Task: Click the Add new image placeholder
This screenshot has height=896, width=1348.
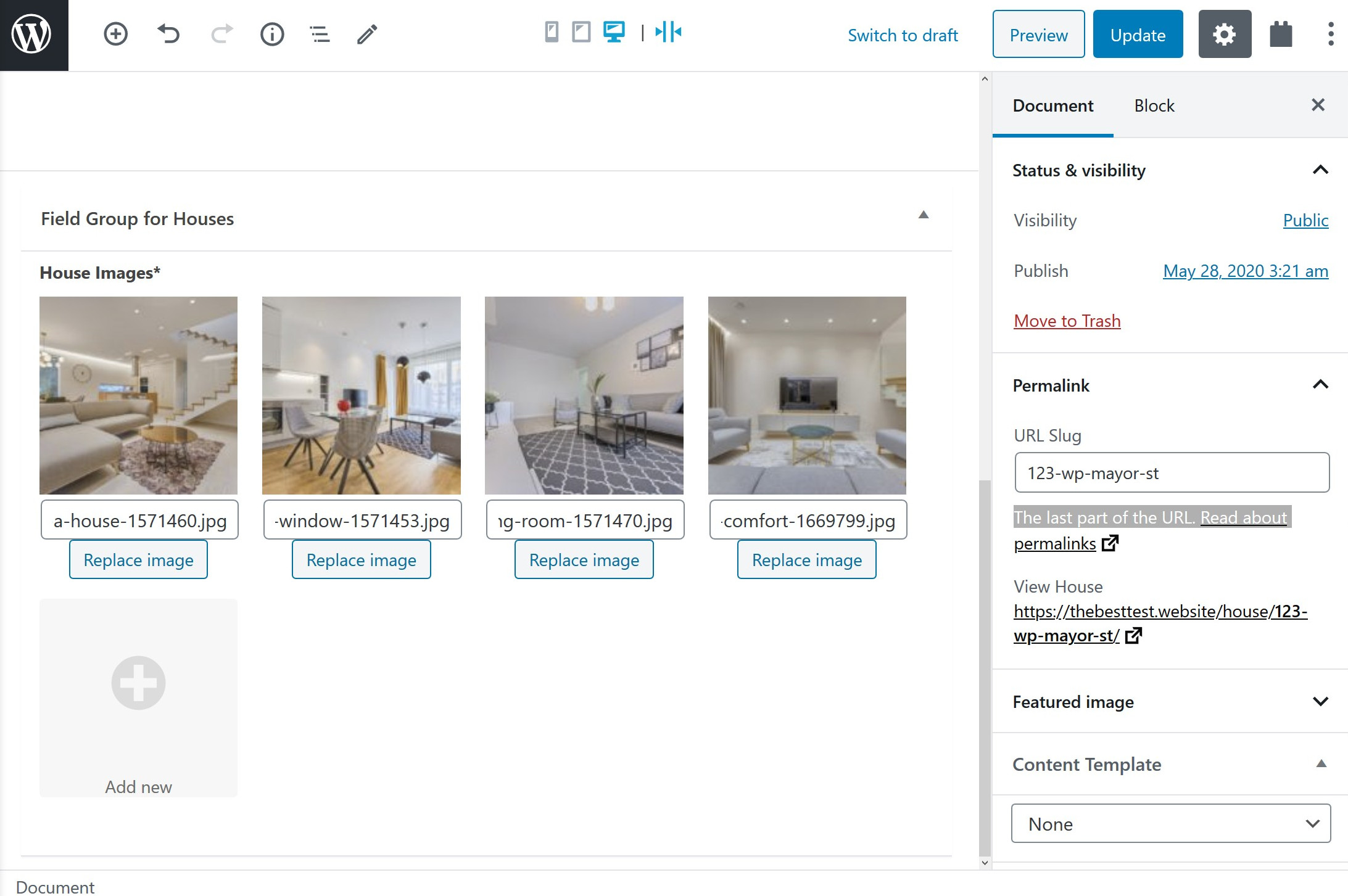Action: pos(138,697)
